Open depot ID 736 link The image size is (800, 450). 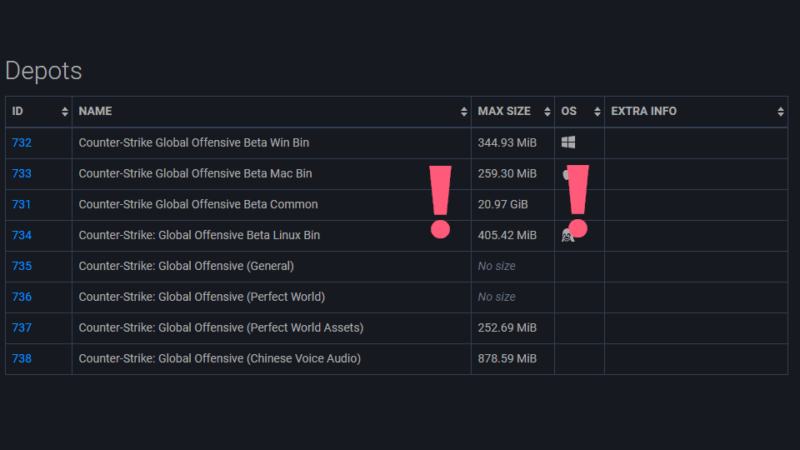coord(22,297)
